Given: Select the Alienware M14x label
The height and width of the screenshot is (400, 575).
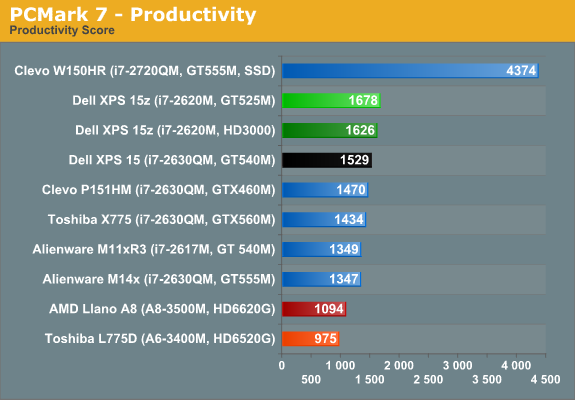Looking at the screenshot, I should tap(159, 279).
